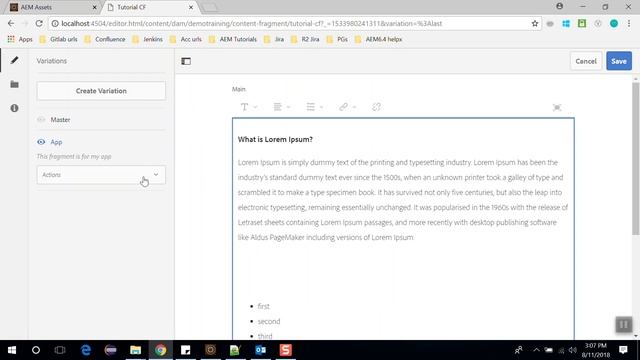Viewport: 640px width, 360px height.
Task: Close the Tutorial CF tab
Action: coord(191,7)
